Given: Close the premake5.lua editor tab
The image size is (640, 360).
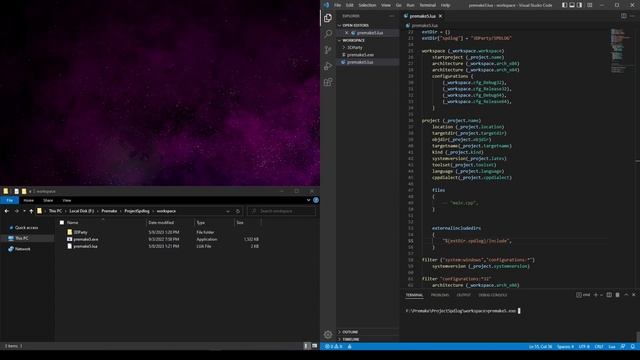Looking at the screenshot, I should pyautogui.click(x=440, y=16).
